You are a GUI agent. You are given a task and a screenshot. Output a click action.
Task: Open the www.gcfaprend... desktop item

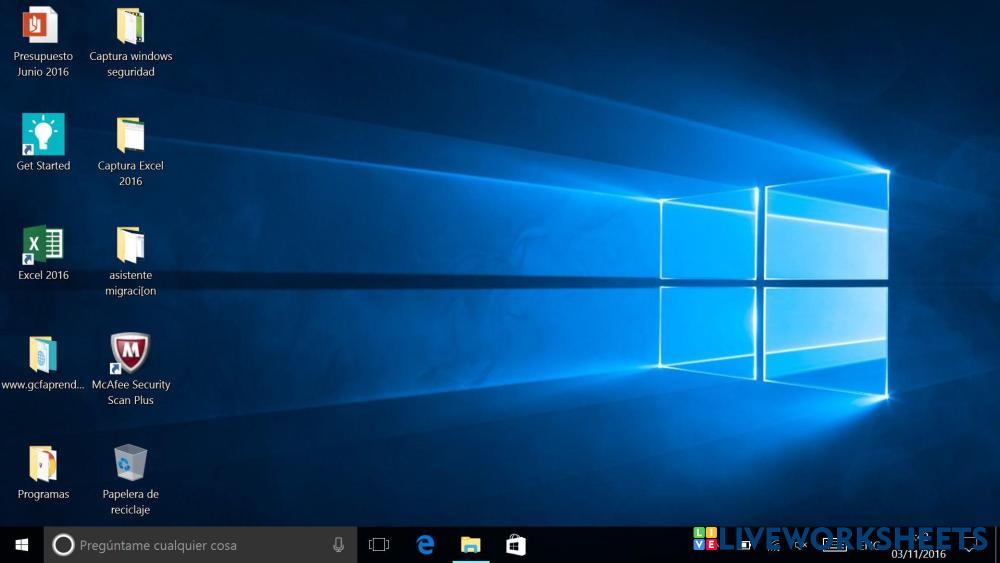point(43,355)
